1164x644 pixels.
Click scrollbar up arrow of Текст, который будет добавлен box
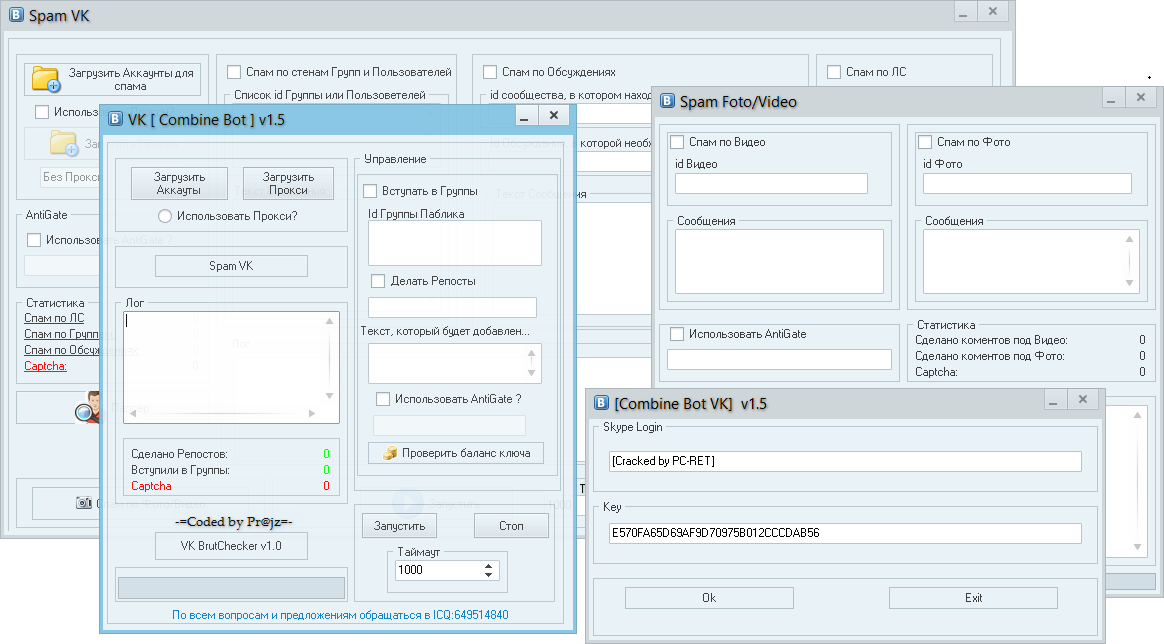(532, 352)
